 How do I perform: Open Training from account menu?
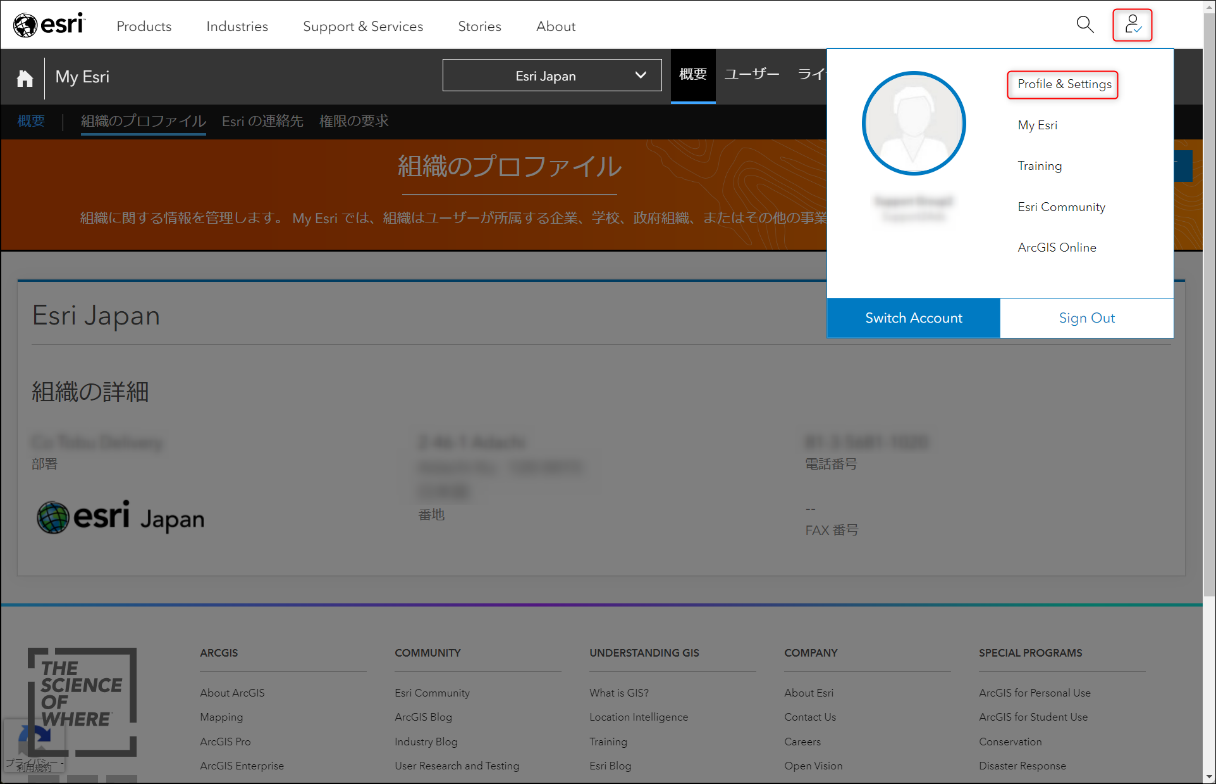pyautogui.click(x=1040, y=166)
